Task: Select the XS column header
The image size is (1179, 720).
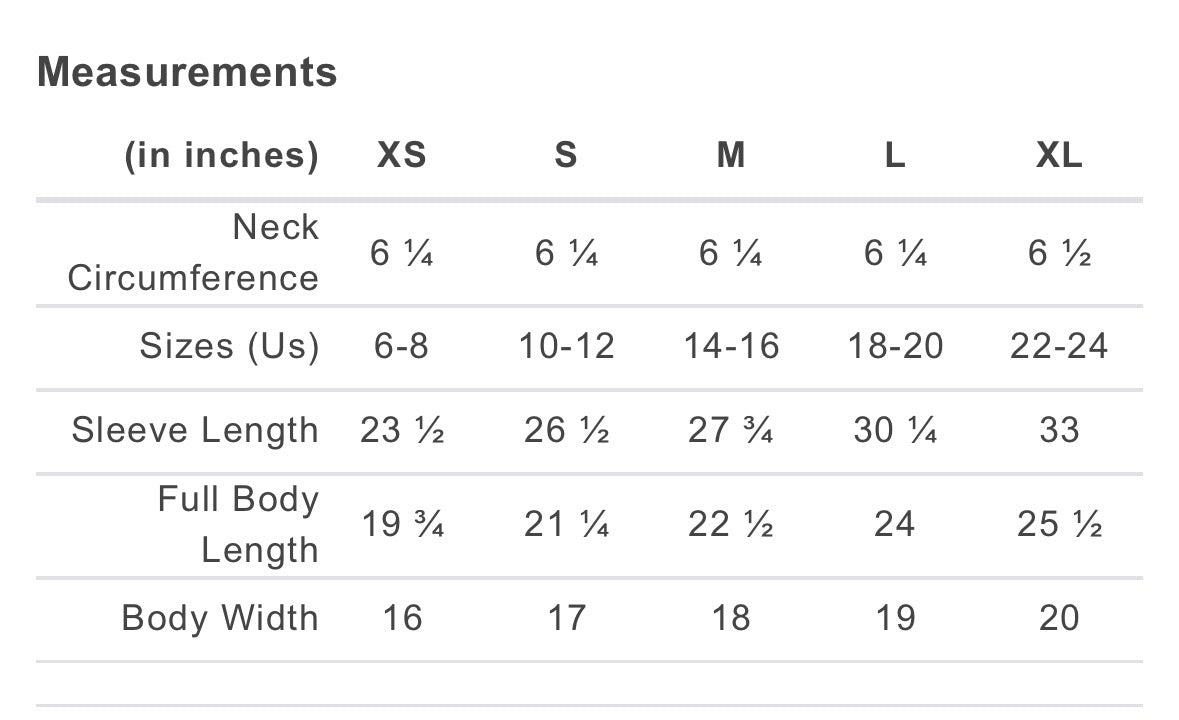Action: [x=401, y=155]
